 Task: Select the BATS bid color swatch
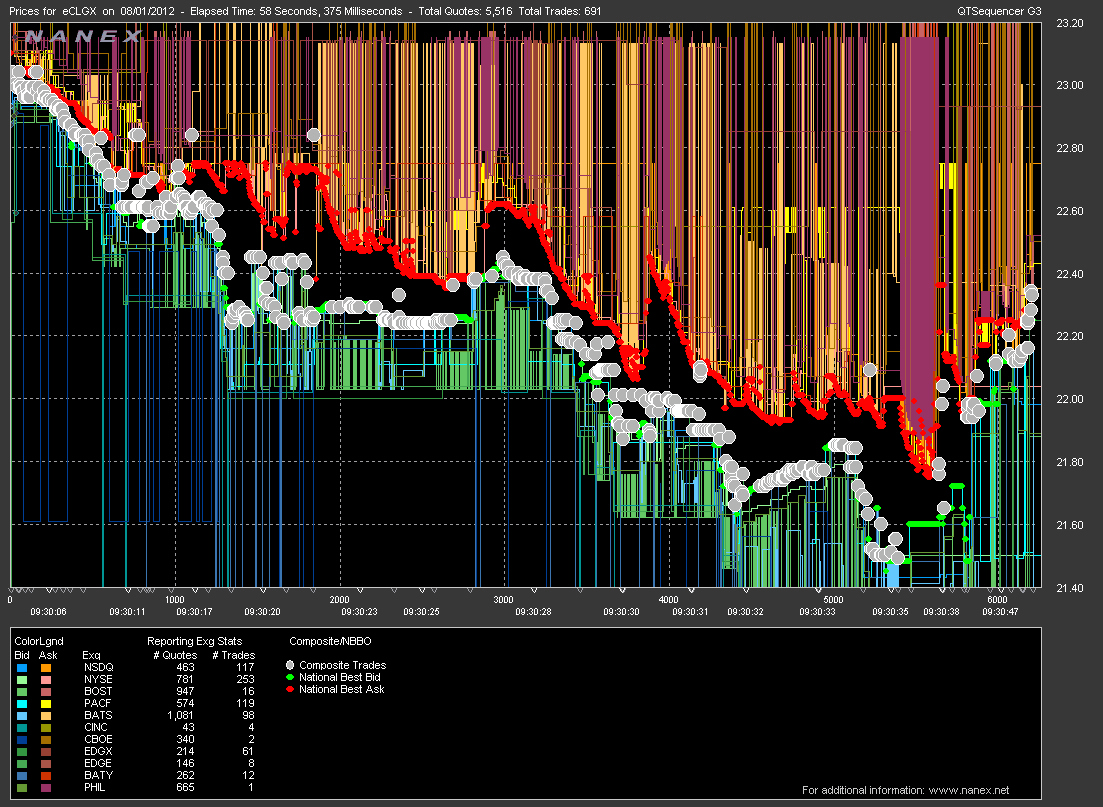click(x=22, y=716)
